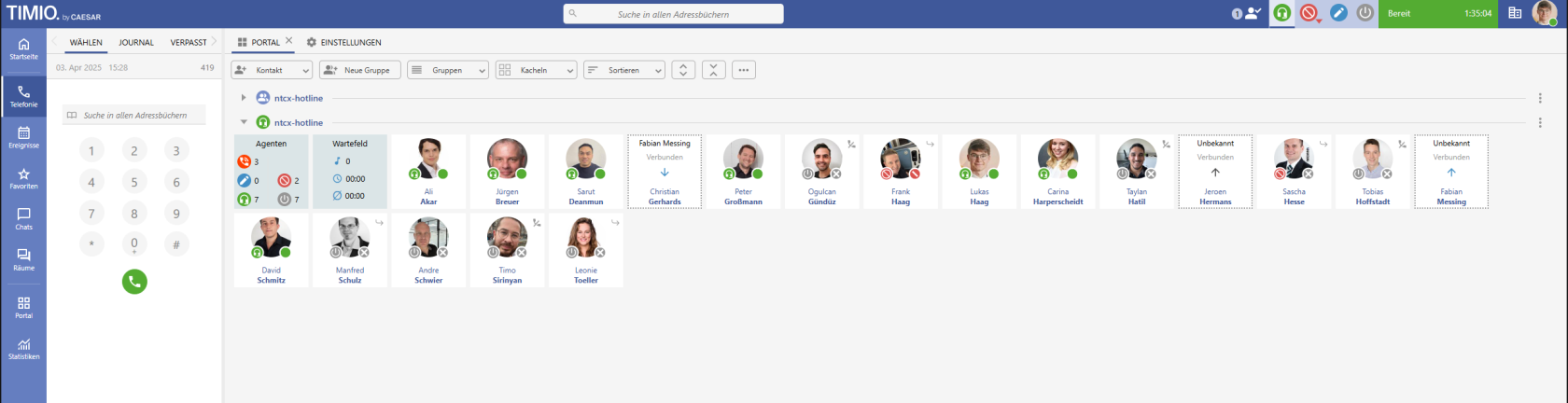Viewport: 1568px width, 403px height.
Task: Click the star key on the keypad
Action: (91, 244)
